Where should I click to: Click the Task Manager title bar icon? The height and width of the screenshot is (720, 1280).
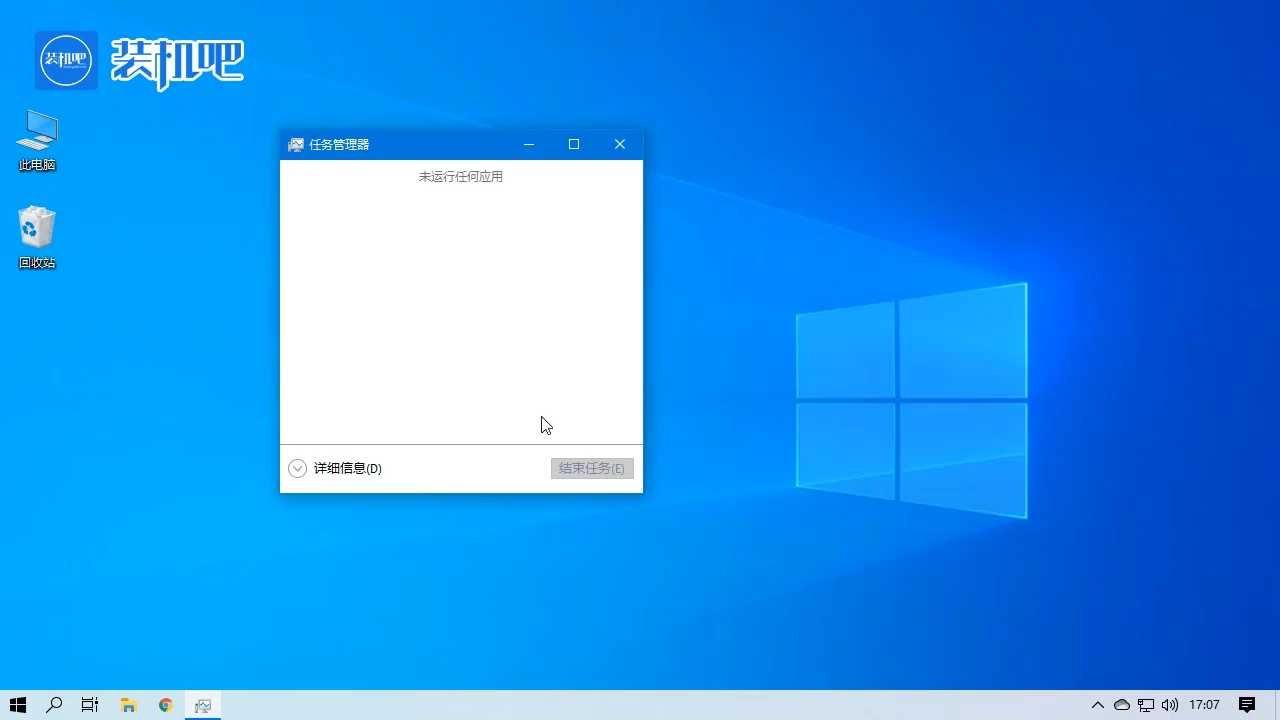coord(296,144)
